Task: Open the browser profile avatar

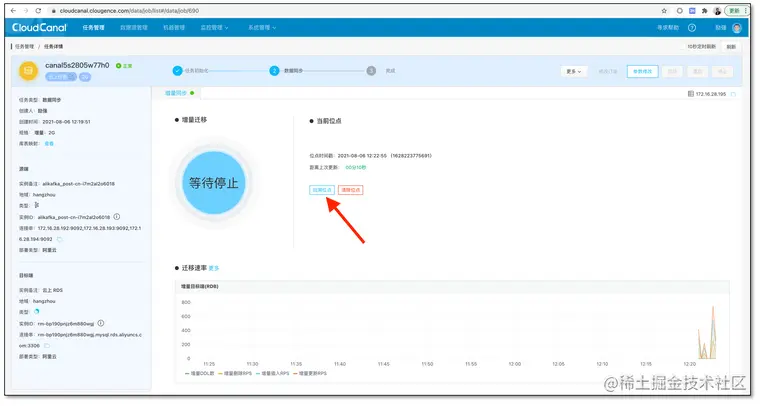Action: (x=717, y=11)
